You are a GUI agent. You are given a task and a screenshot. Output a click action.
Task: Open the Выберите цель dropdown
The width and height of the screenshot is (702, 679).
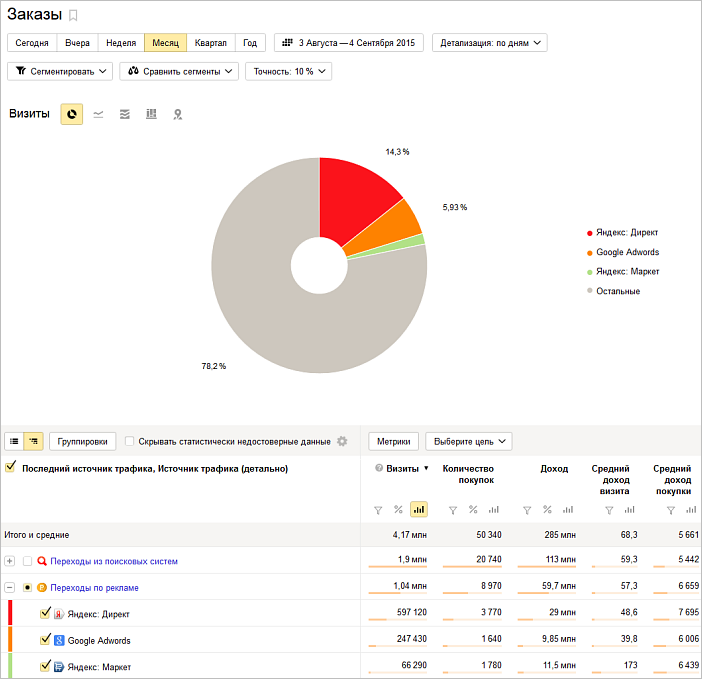pos(469,441)
